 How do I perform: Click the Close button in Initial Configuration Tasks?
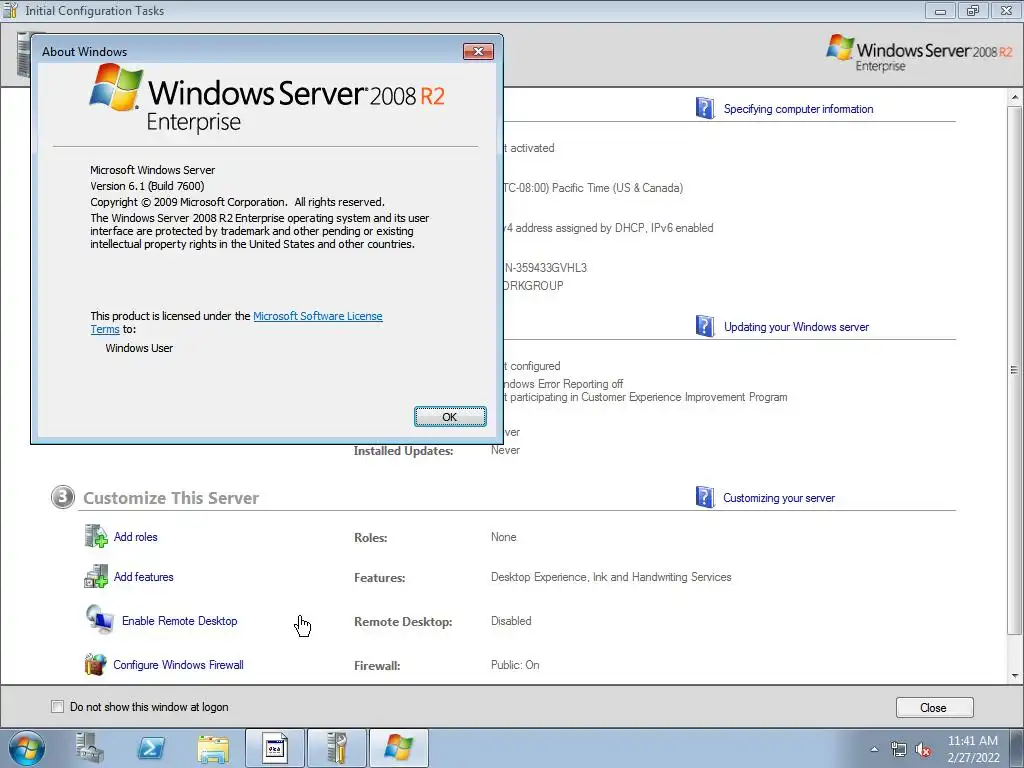(934, 707)
